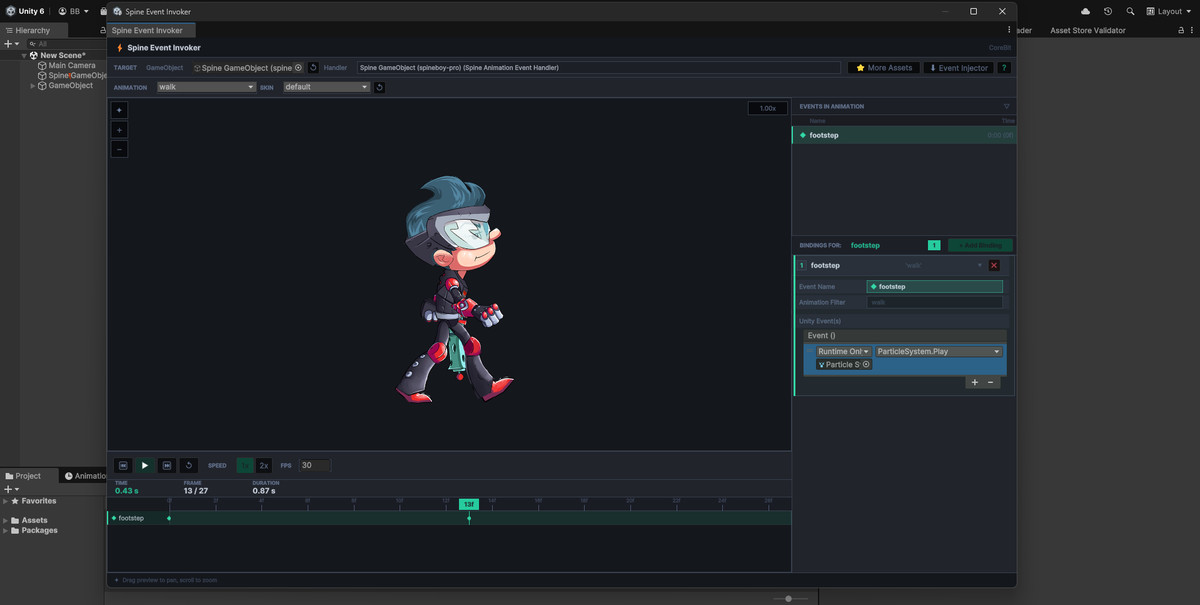The width and height of the screenshot is (1200, 605).
Task: Click the Hierarchy search field
Action: tap(66, 44)
